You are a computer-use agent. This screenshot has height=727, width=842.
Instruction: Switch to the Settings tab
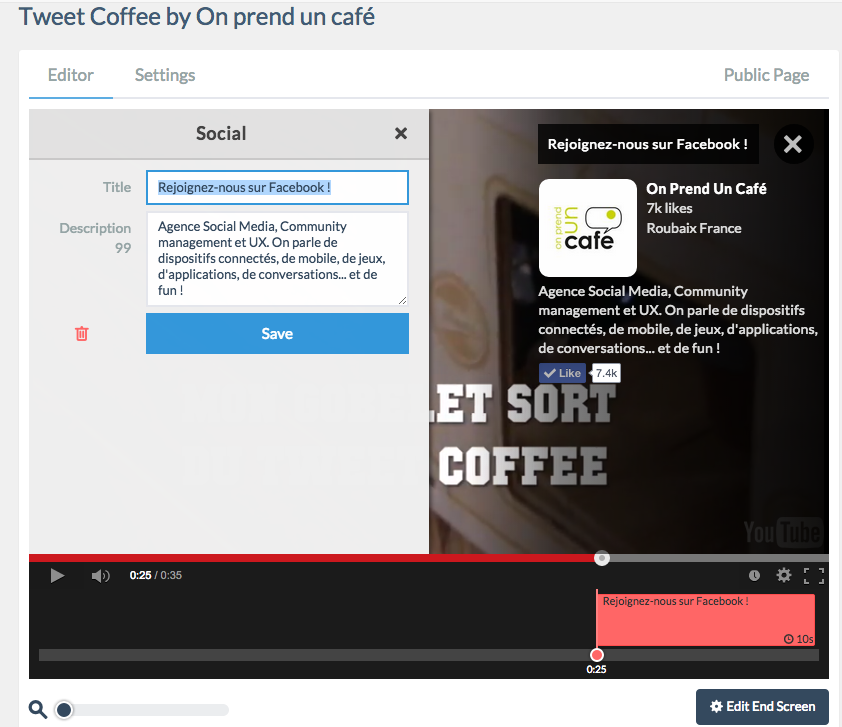coord(165,75)
